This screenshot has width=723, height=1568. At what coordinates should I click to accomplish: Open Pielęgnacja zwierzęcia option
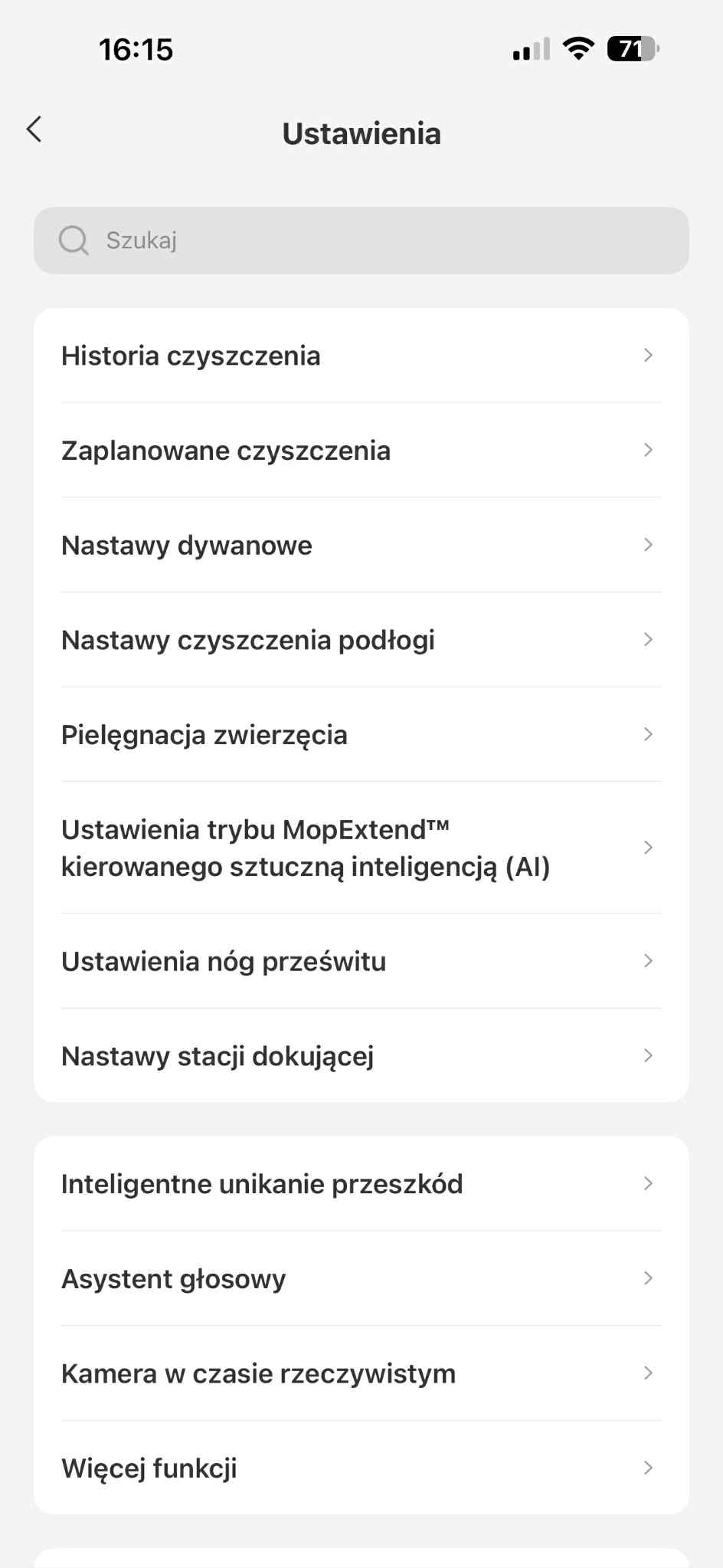click(x=361, y=735)
